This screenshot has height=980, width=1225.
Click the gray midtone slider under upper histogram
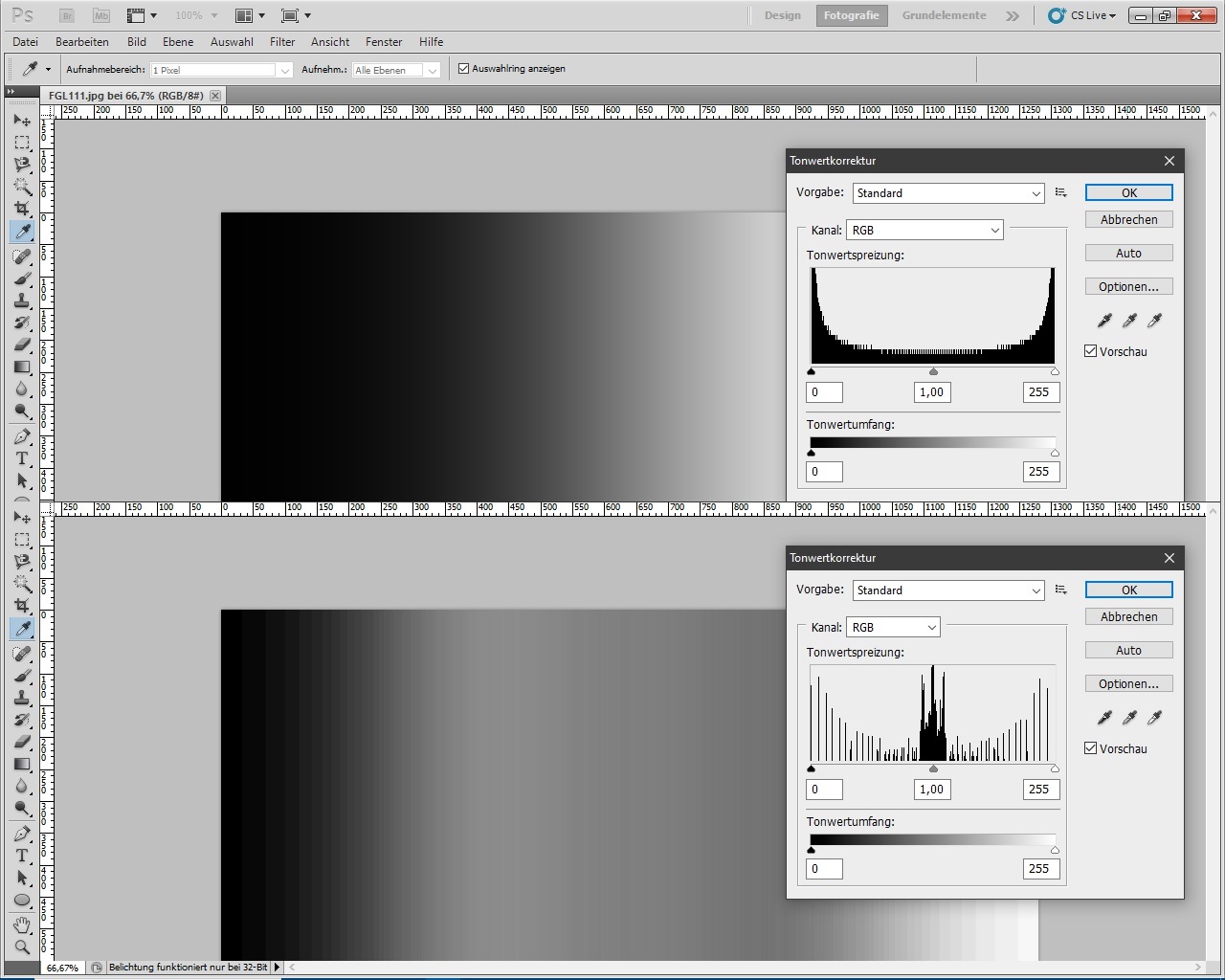(933, 372)
